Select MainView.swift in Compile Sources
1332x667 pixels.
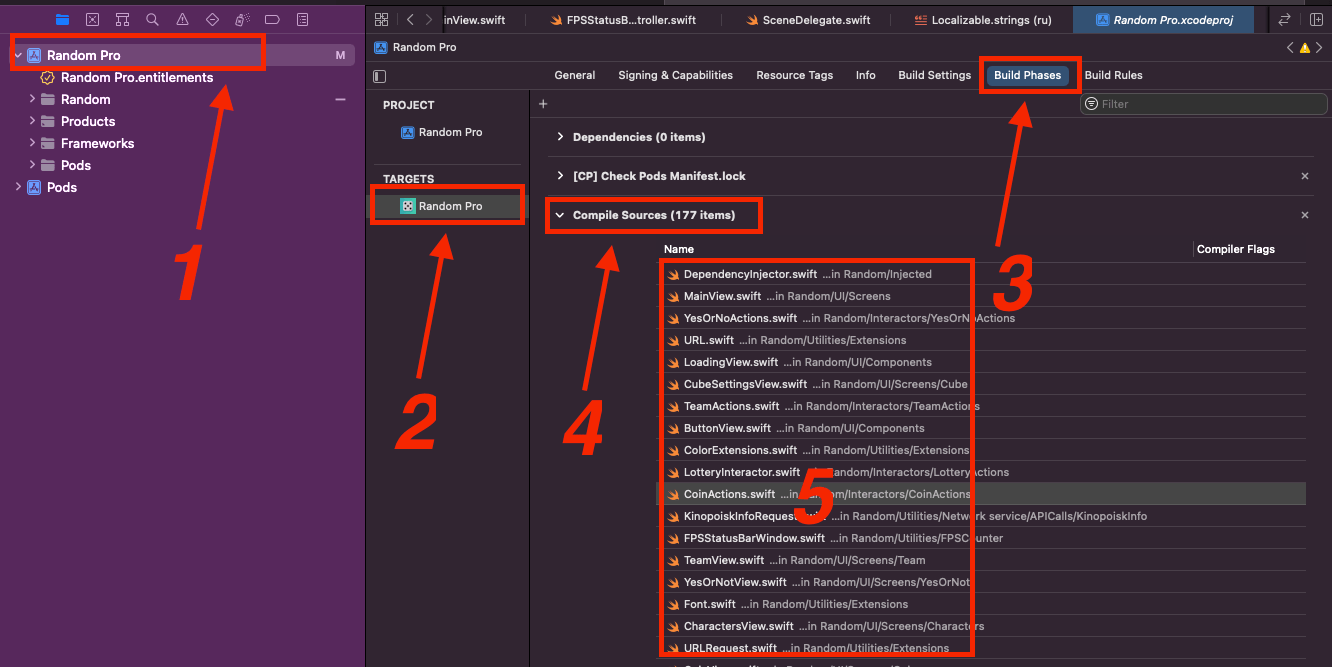pyautogui.click(x=981, y=296)
